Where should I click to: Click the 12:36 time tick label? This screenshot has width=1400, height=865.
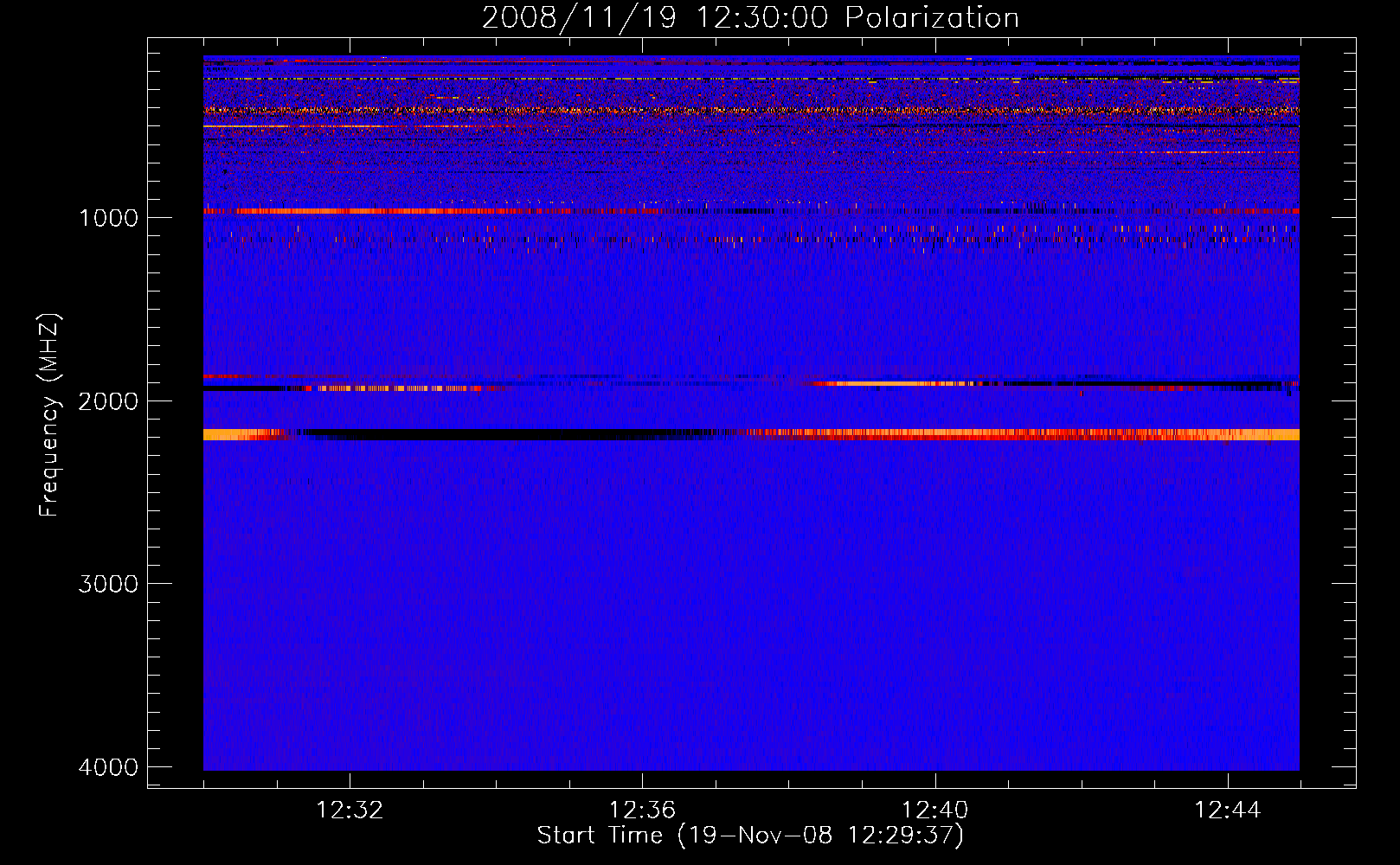pos(642,811)
